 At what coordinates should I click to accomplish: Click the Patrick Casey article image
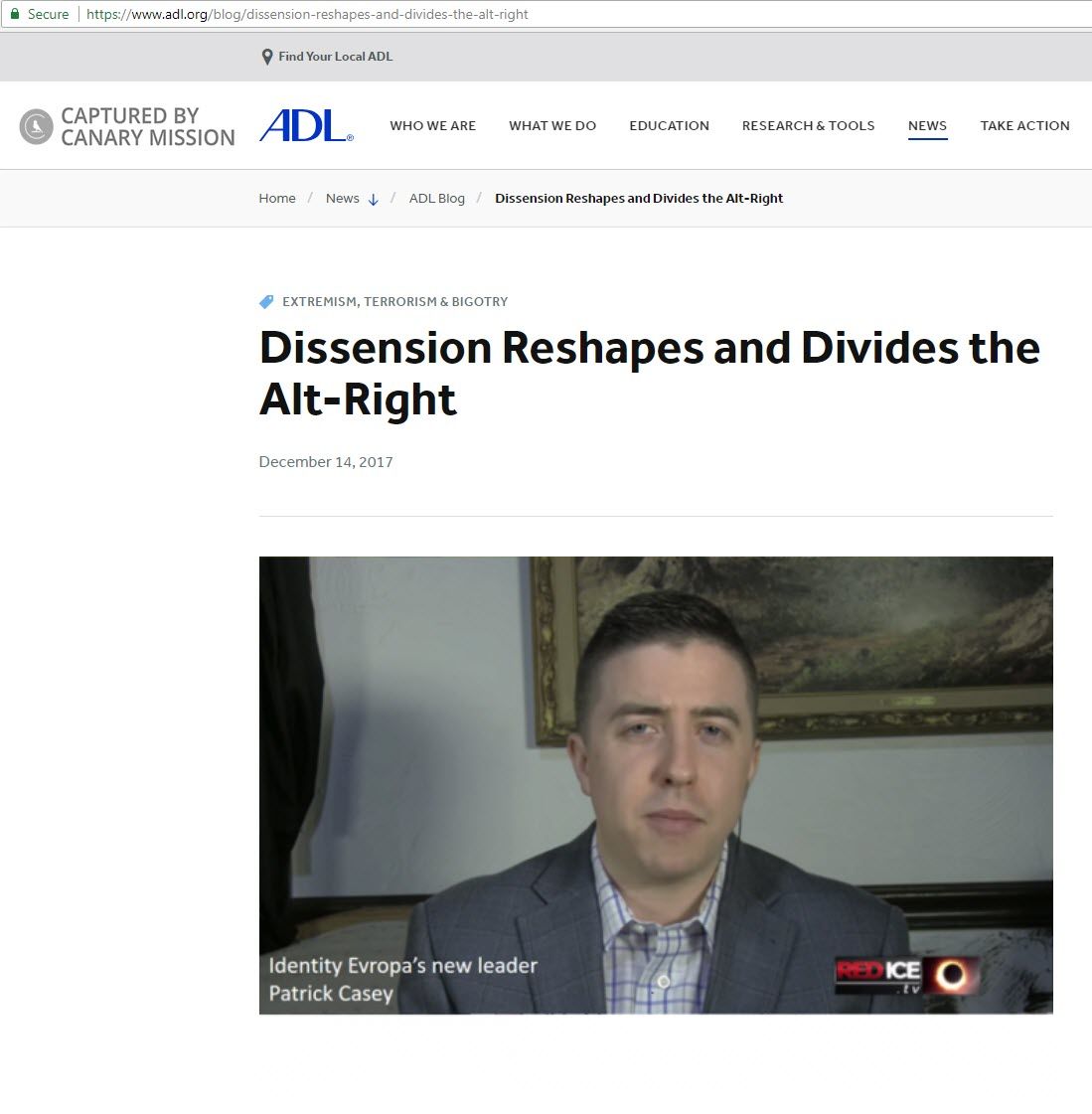tap(656, 785)
